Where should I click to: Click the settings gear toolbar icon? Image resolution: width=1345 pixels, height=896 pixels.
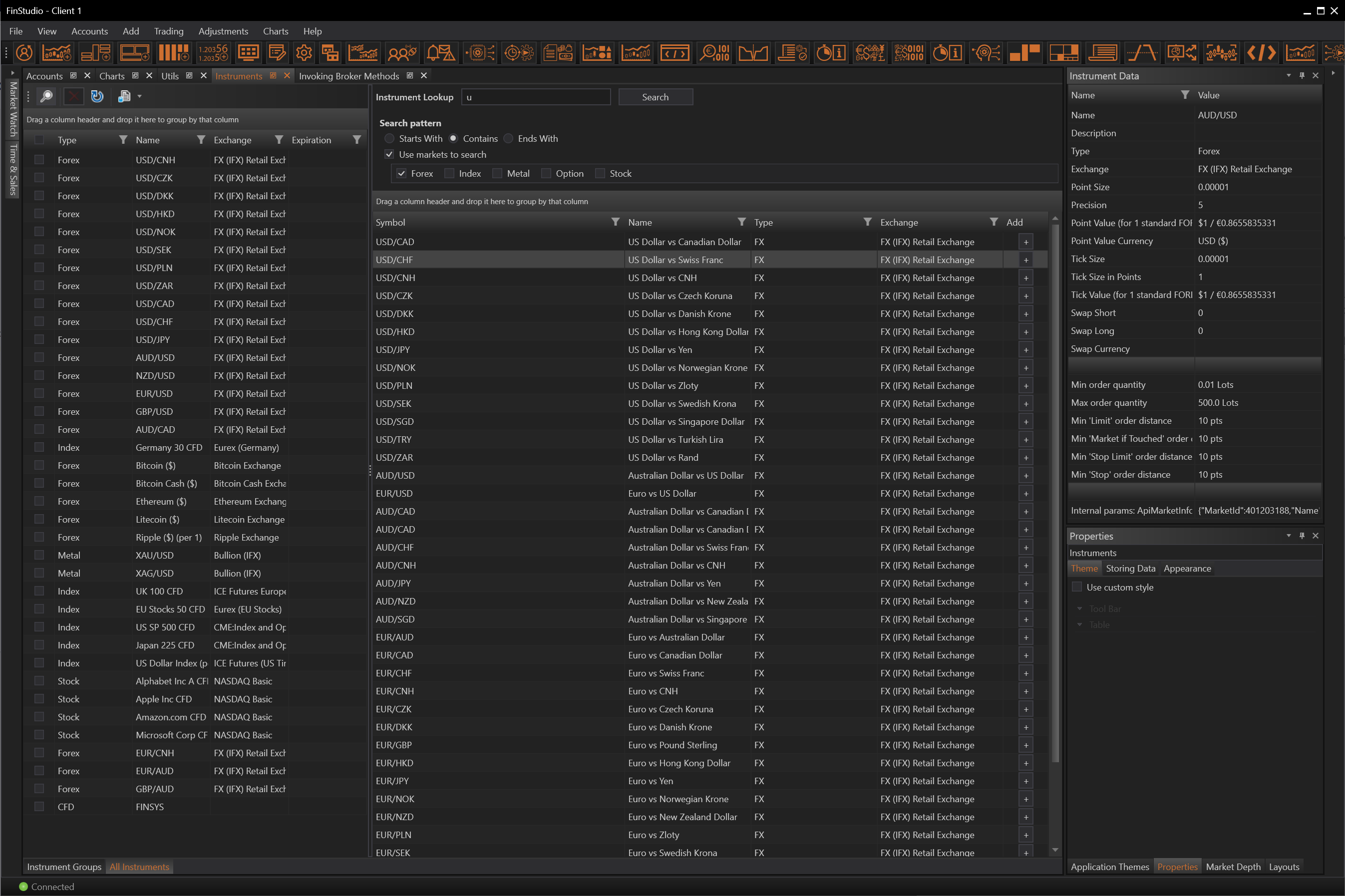[304, 53]
